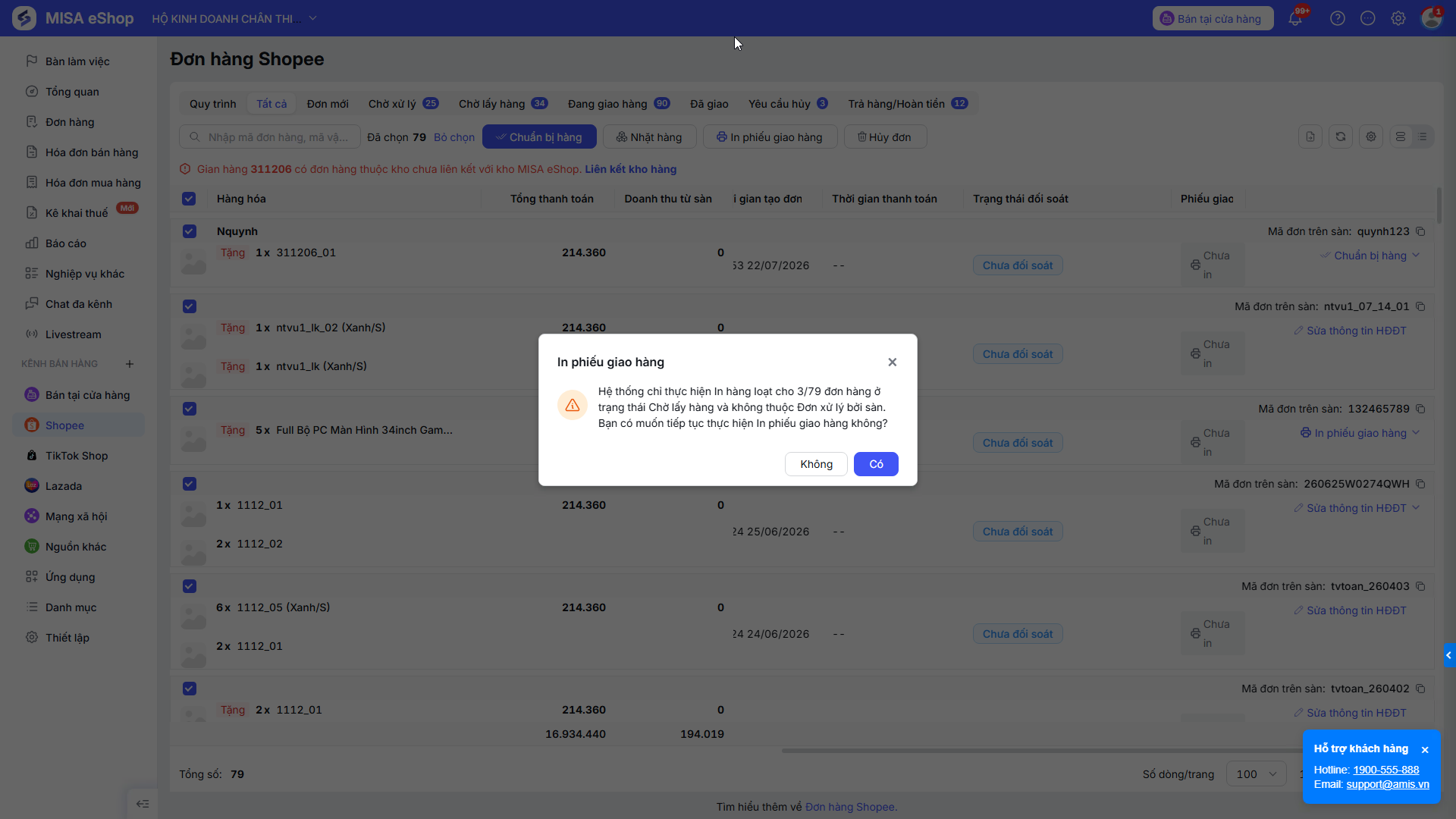Collapse the sidebar with arrow icon

[x=143, y=804]
